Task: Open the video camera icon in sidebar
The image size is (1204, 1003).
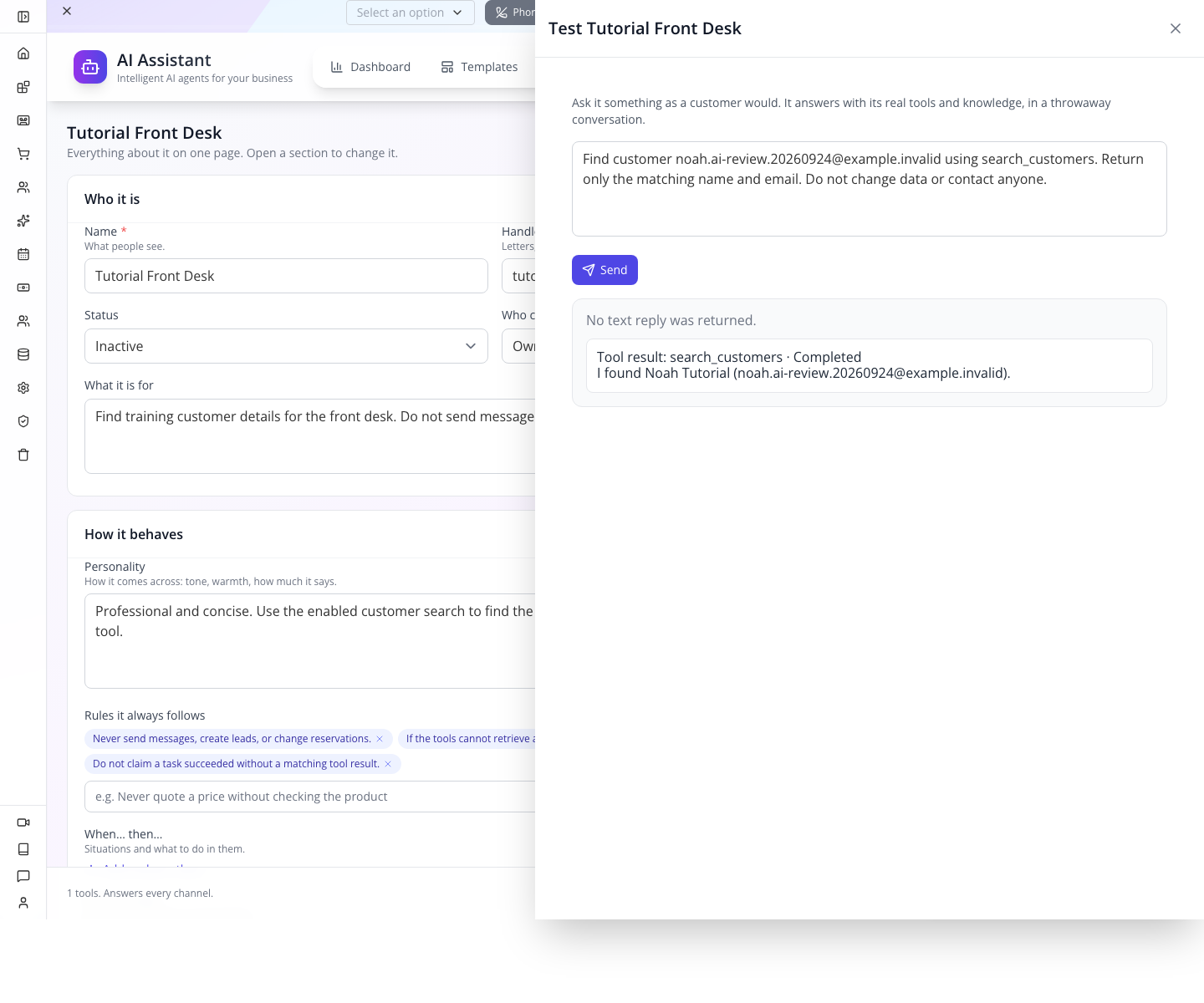Action: pos(23,822)
